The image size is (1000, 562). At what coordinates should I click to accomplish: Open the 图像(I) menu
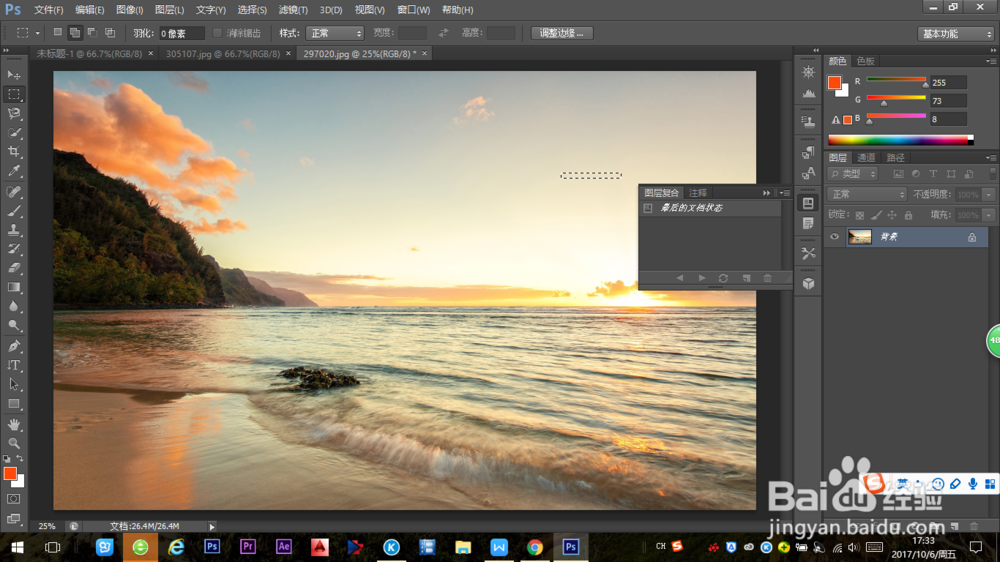[129, 10]
